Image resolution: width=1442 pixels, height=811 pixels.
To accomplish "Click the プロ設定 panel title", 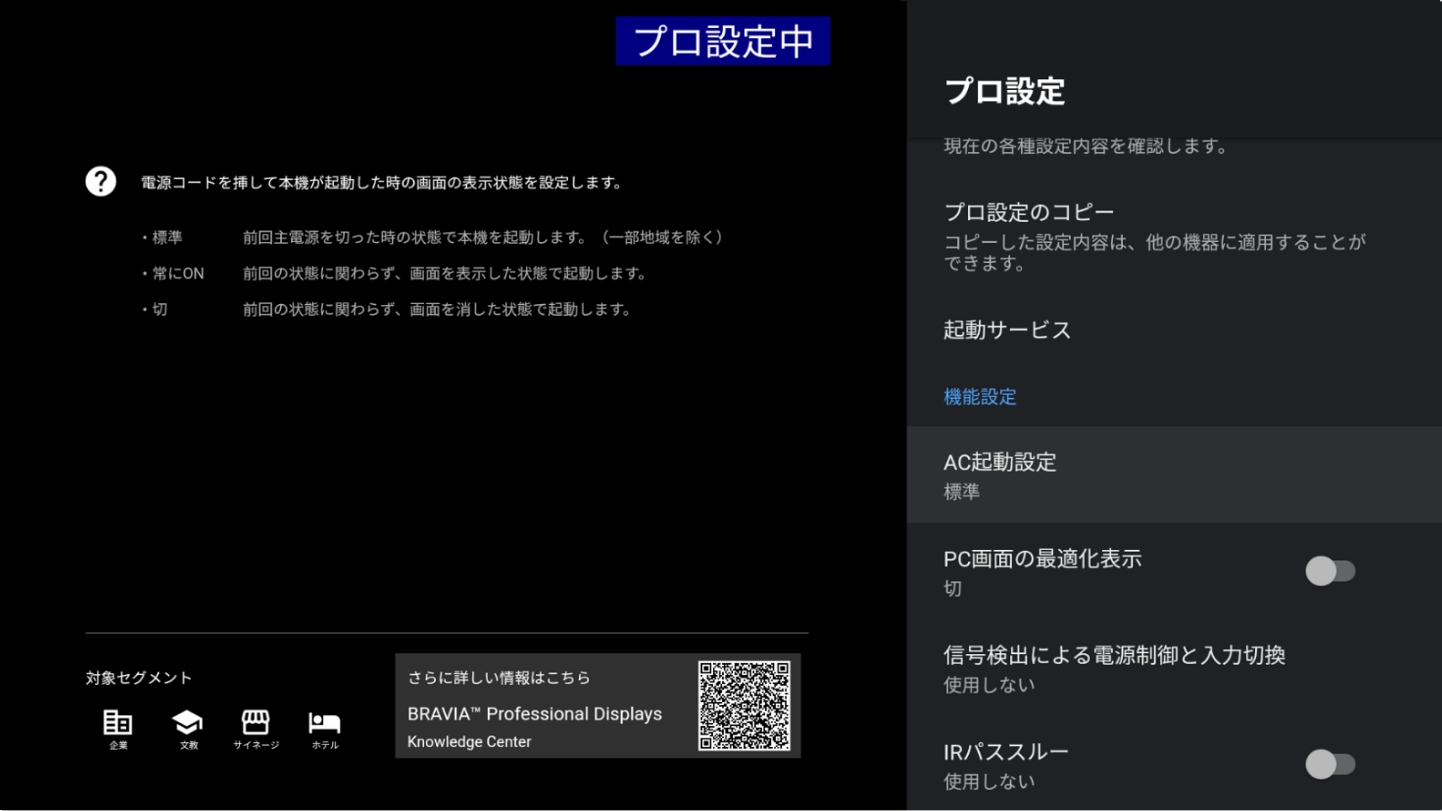I will (x=1004, y=91).
